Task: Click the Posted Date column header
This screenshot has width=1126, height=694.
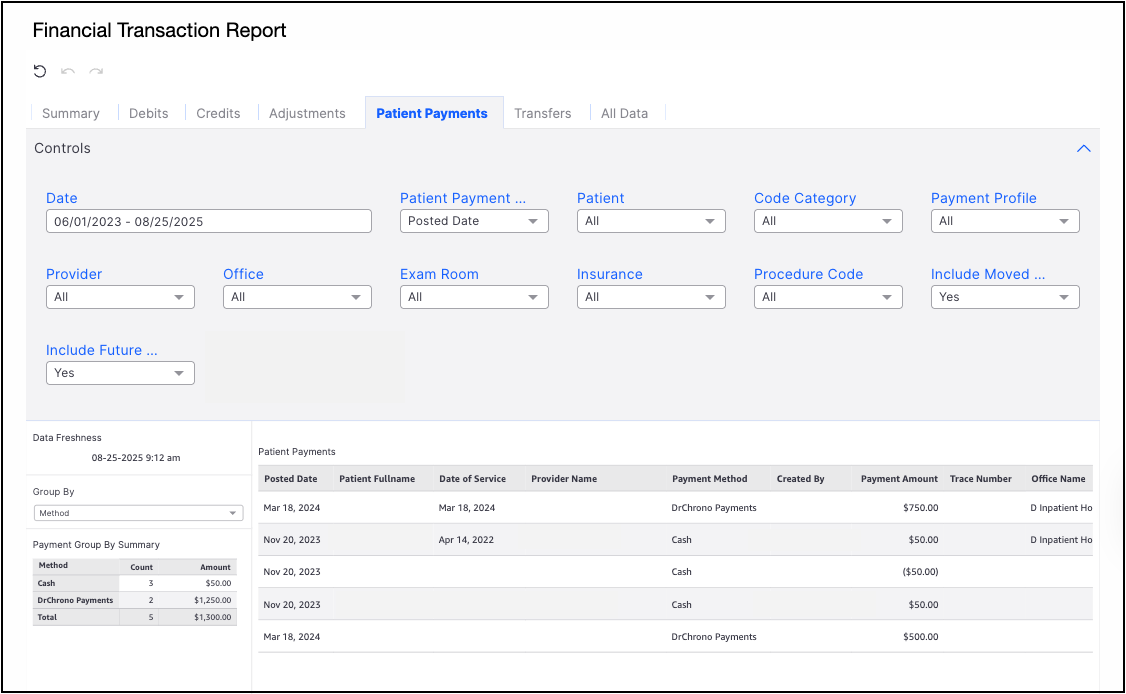Action: 291,479
